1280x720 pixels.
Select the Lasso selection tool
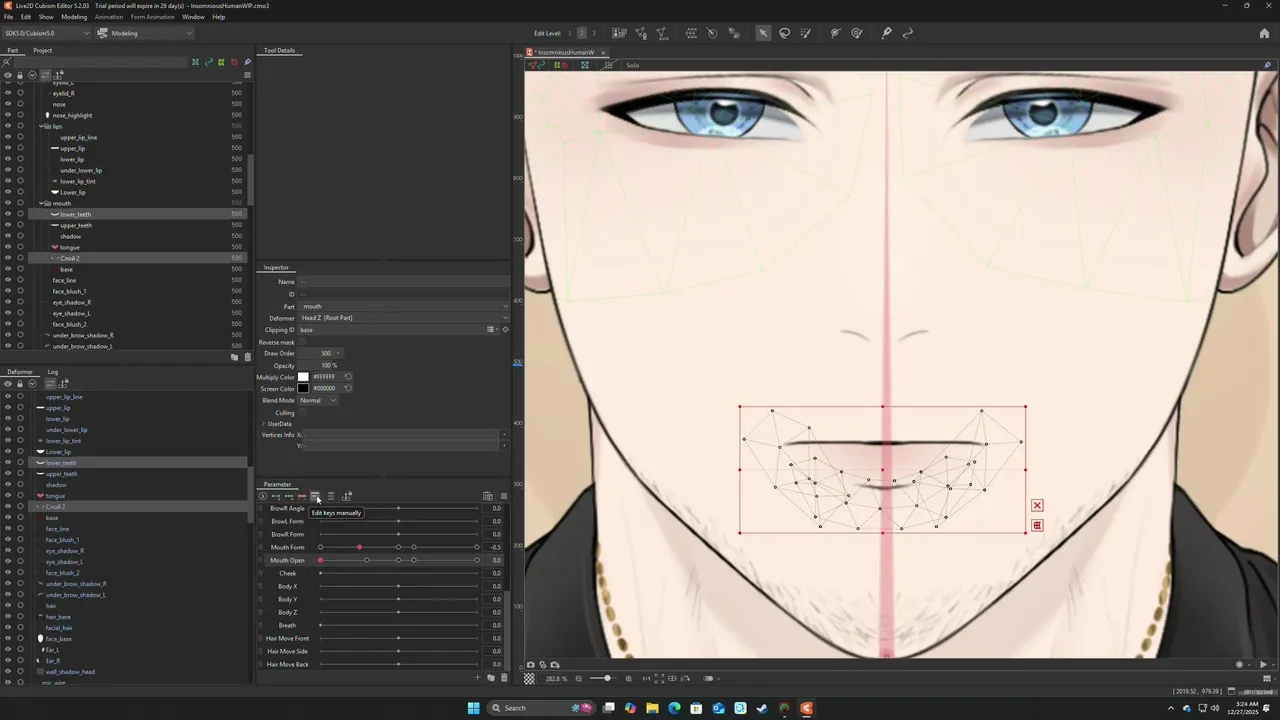click(x=785, y=33)
